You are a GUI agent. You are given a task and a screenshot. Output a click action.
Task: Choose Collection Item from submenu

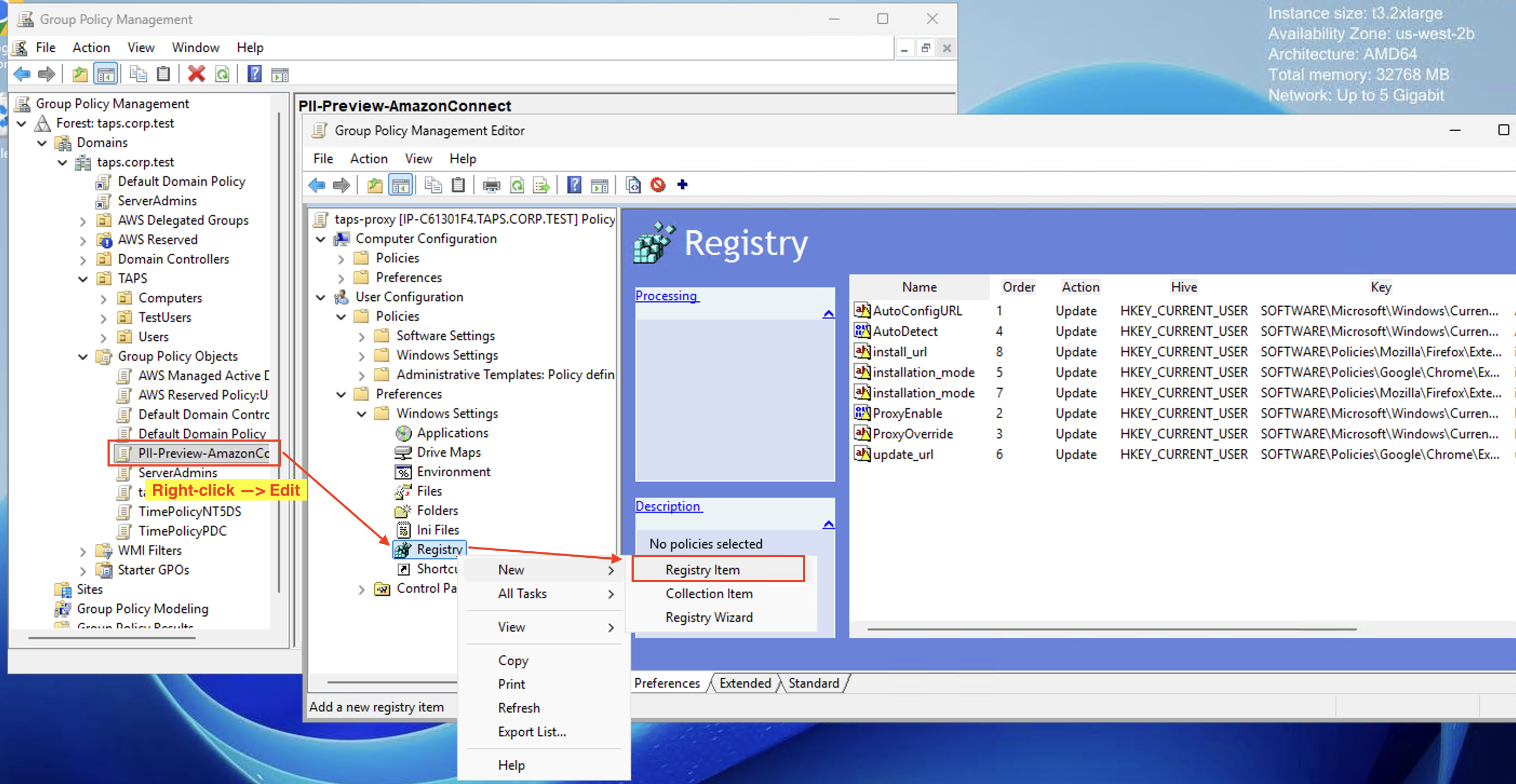tap(709, 593)
